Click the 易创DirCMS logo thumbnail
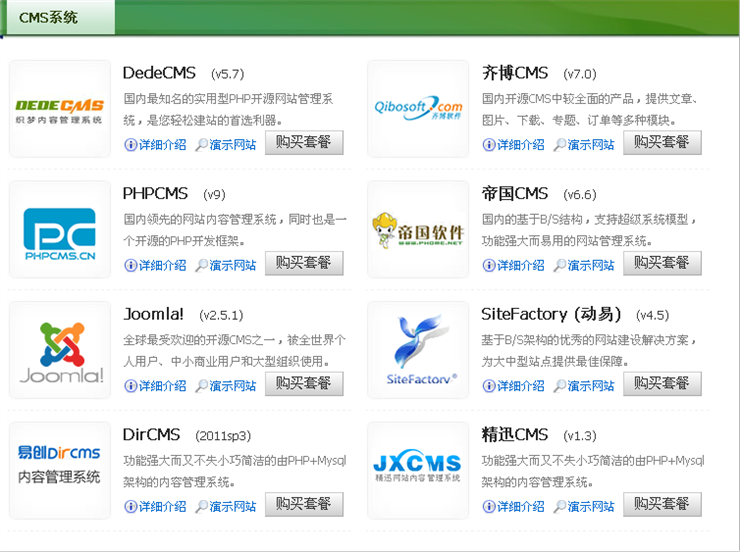The height and width of the screenshot is (552, 740). pos(60,471)
